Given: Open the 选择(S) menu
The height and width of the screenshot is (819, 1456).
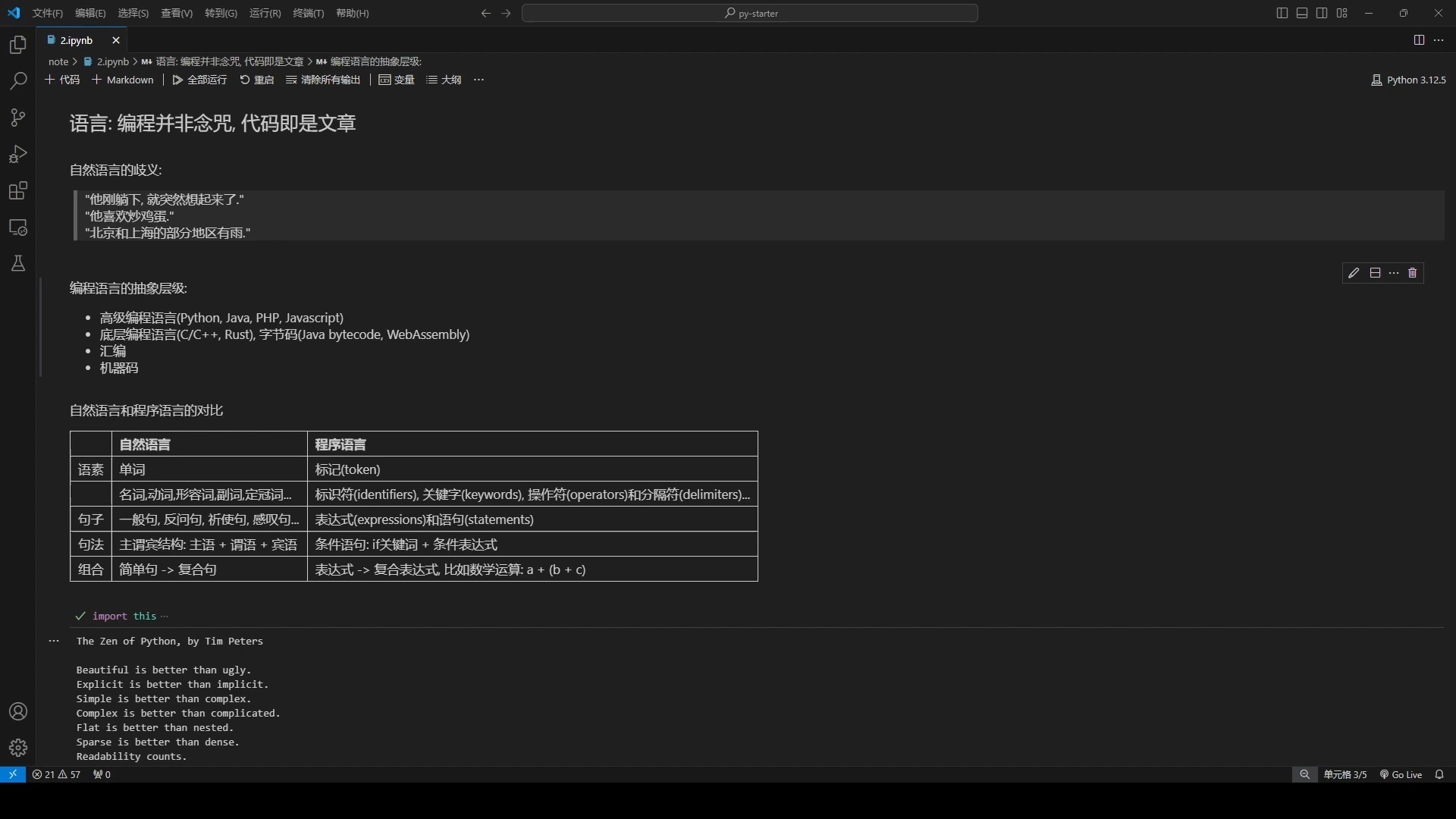Looking at the screenshot, I should pyautogui.click(x=133, y=13).
